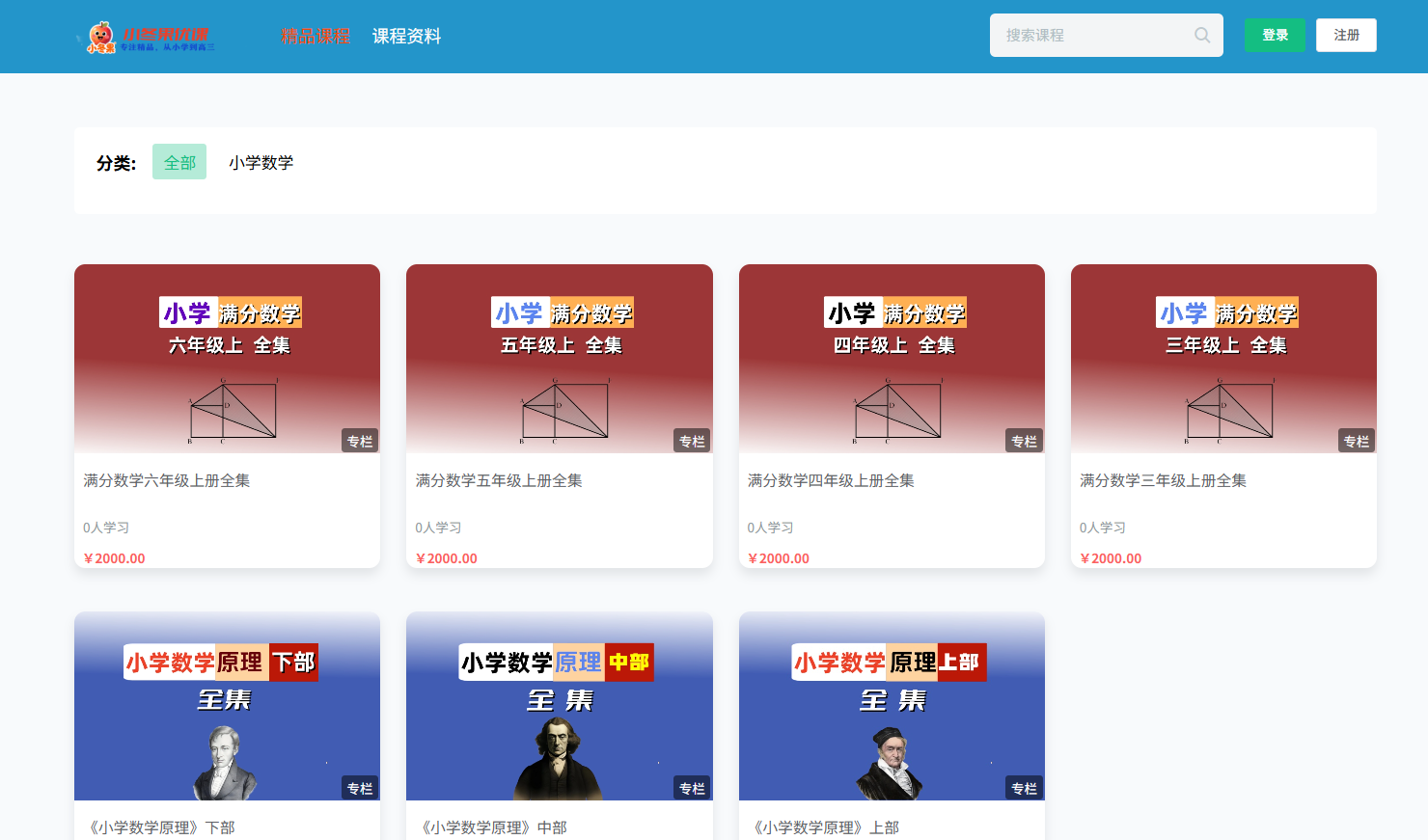Open the 四年级上 全集 course thumbnail

coord(892,359)
